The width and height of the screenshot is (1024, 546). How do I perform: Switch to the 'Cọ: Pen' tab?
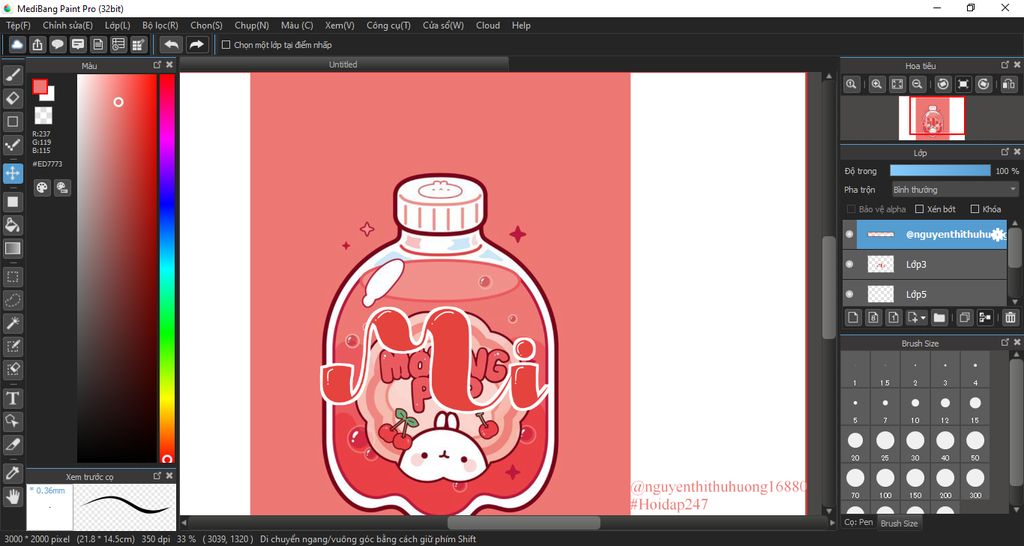click(859, 522)
